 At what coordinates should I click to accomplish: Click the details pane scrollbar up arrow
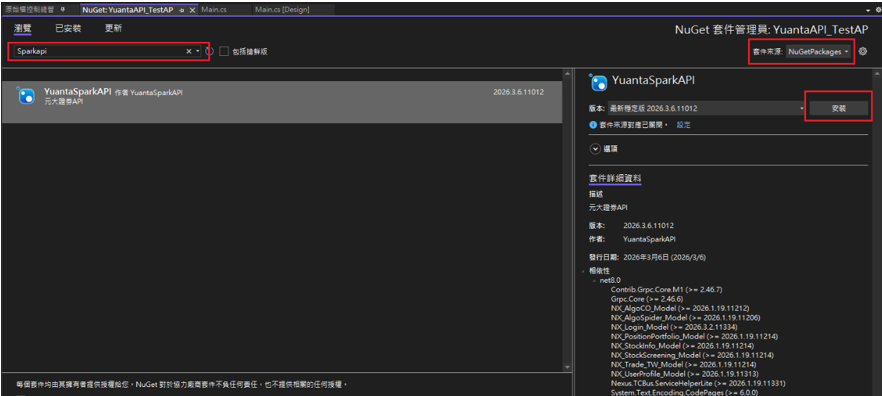(x=876, y=74)
